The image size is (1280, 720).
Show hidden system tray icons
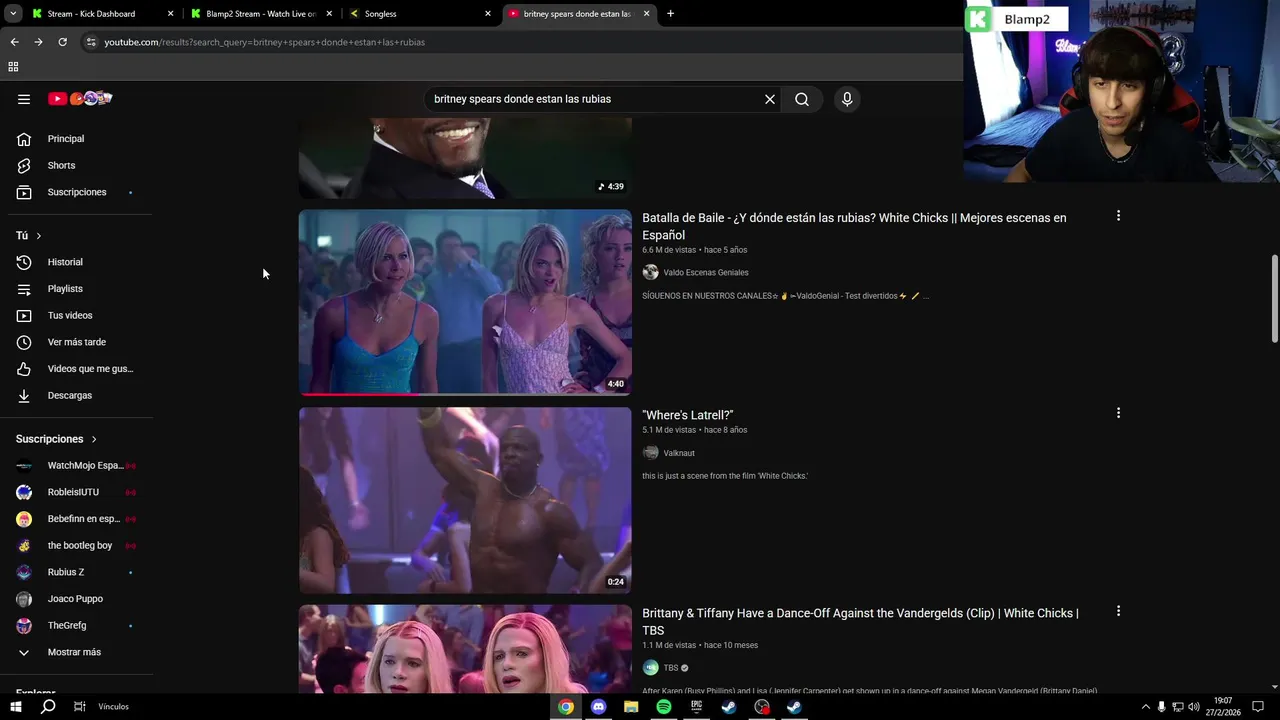[x=1145, y=707]
